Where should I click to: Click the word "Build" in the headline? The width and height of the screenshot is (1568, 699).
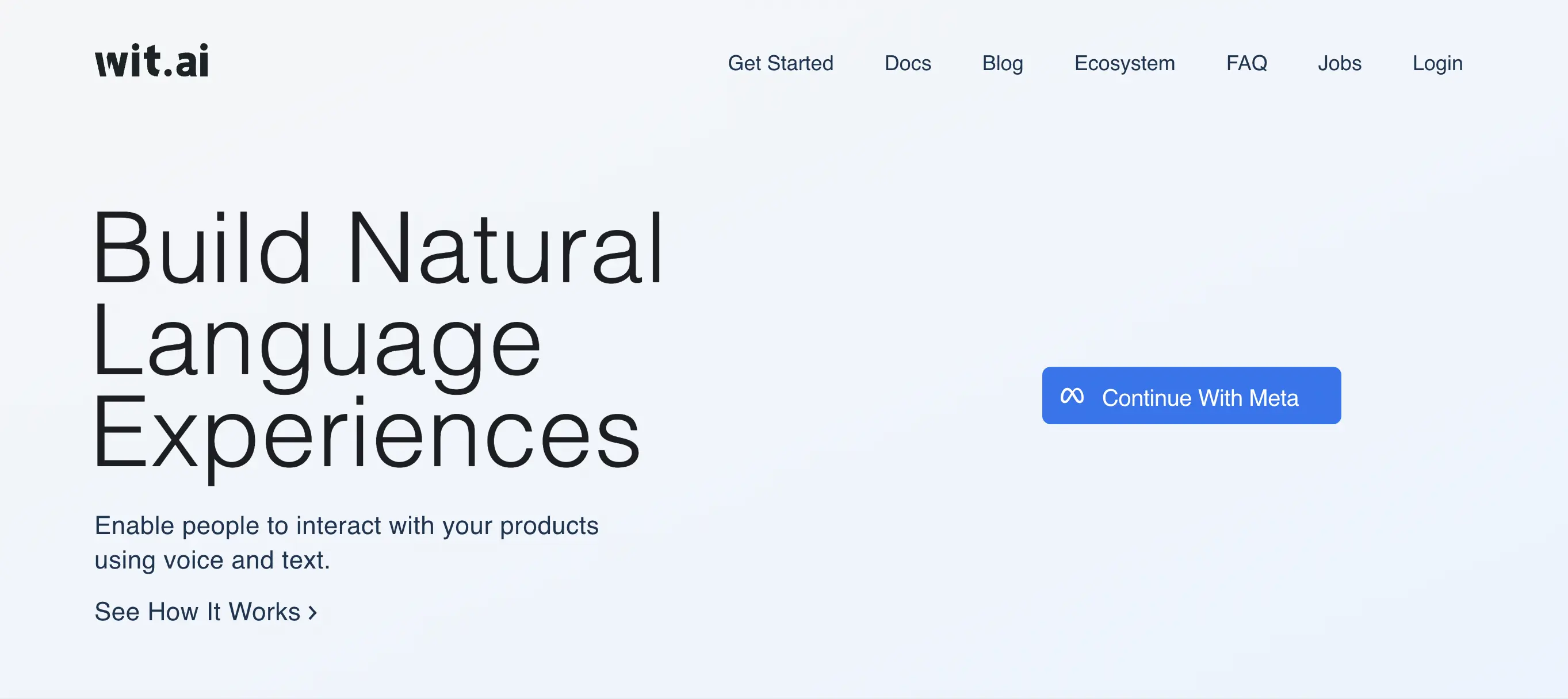[201, 248]
